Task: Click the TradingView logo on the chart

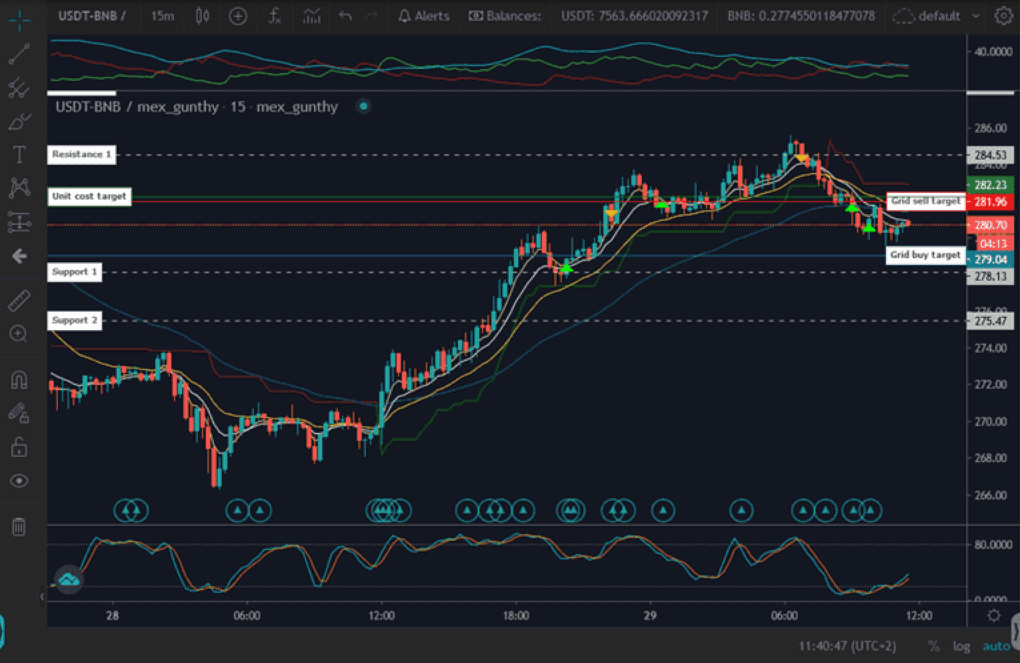Action: (69, 580)
